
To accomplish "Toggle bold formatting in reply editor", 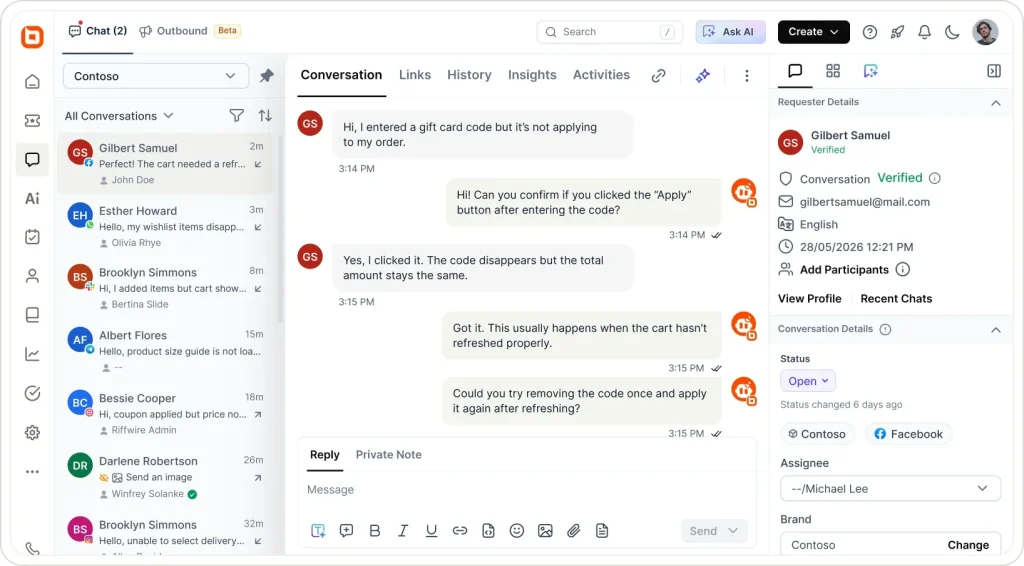I will pos(375,531).
